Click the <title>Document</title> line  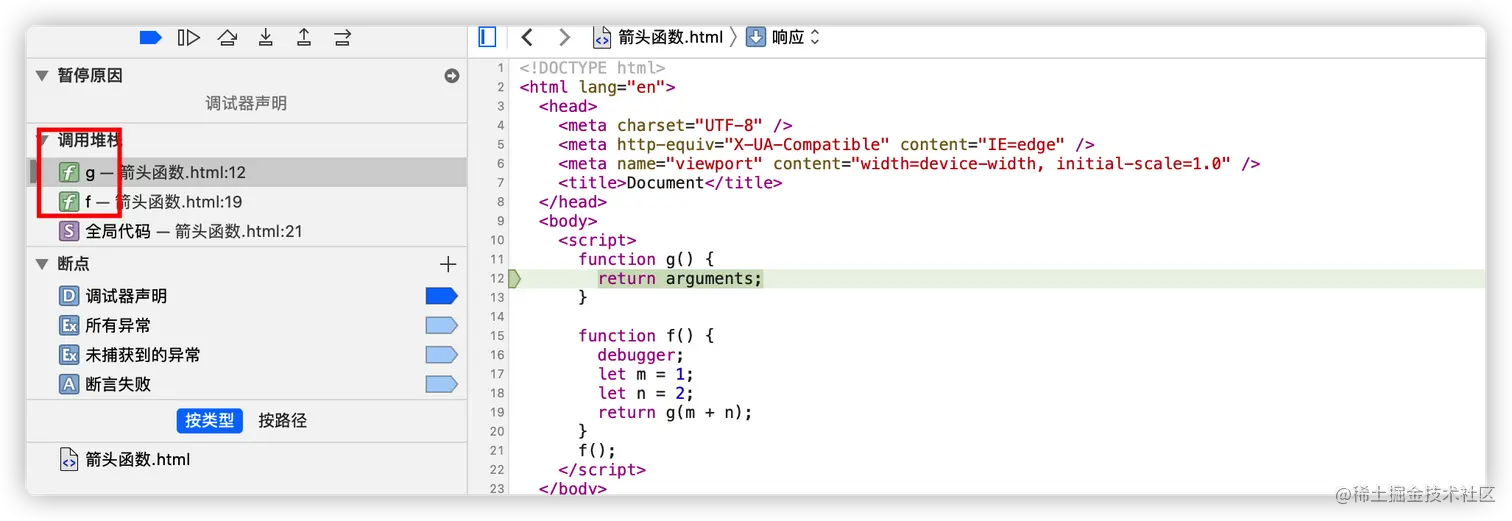tap(670, 183)
